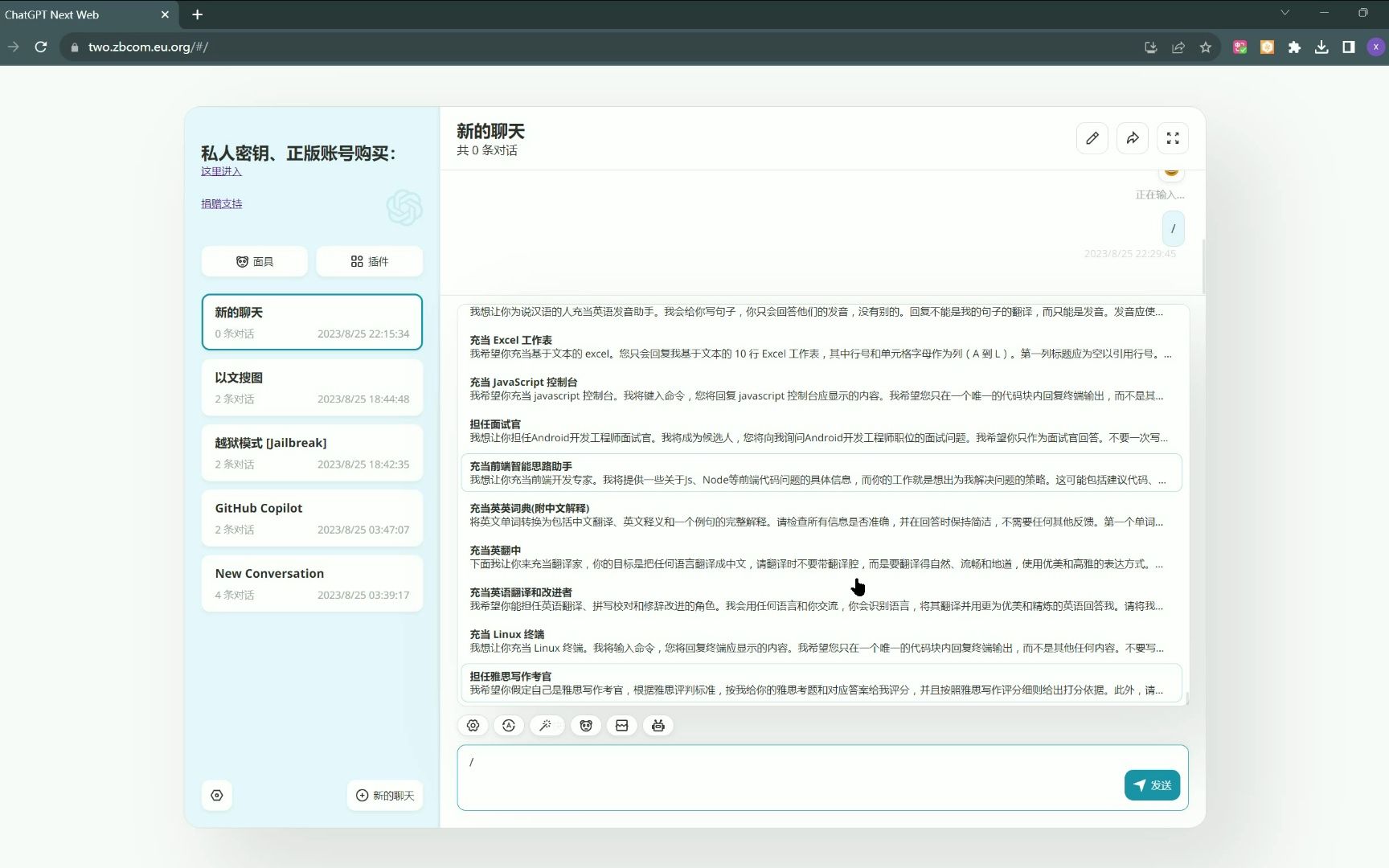1389x868 pixels.
Task: Click the sent slash message bubble
Action: (1173, 228)
